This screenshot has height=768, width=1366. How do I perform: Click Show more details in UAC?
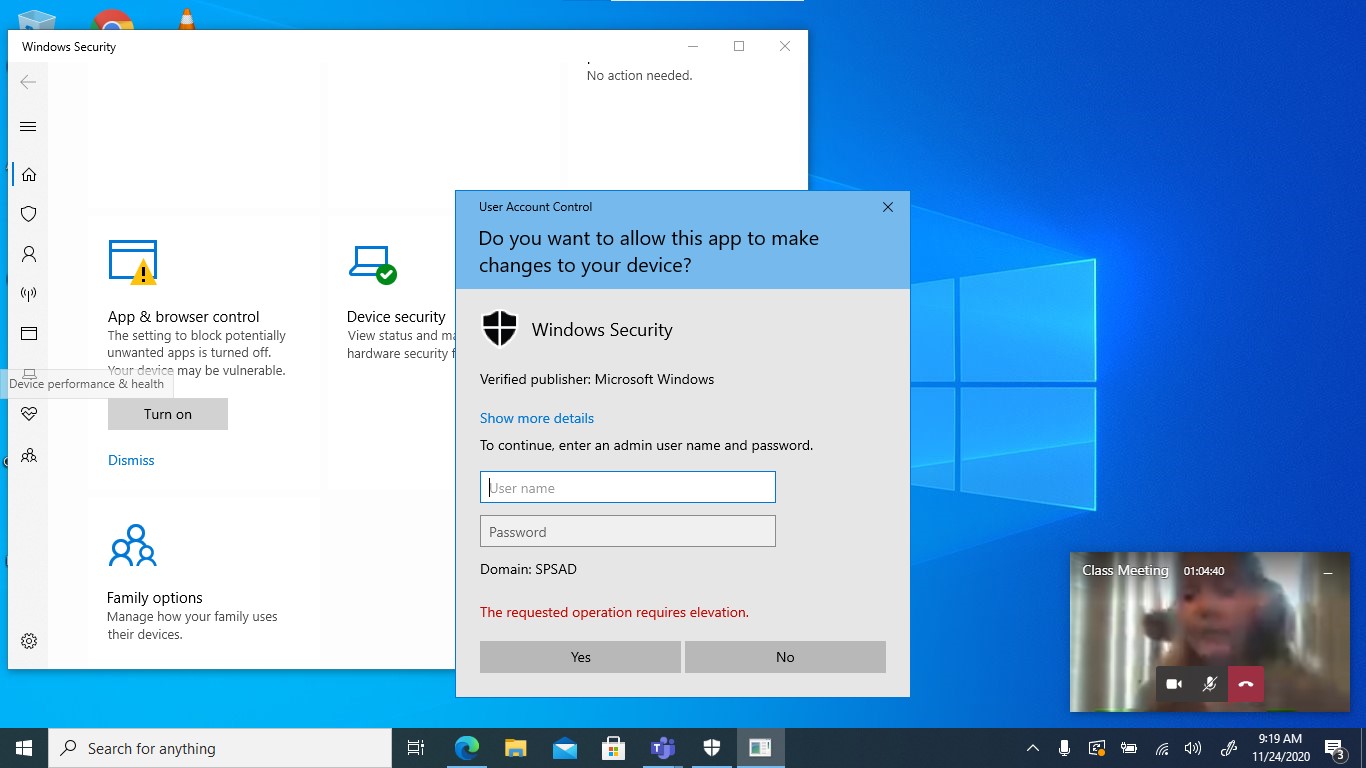pyautogui.click(x=537, y=418)
